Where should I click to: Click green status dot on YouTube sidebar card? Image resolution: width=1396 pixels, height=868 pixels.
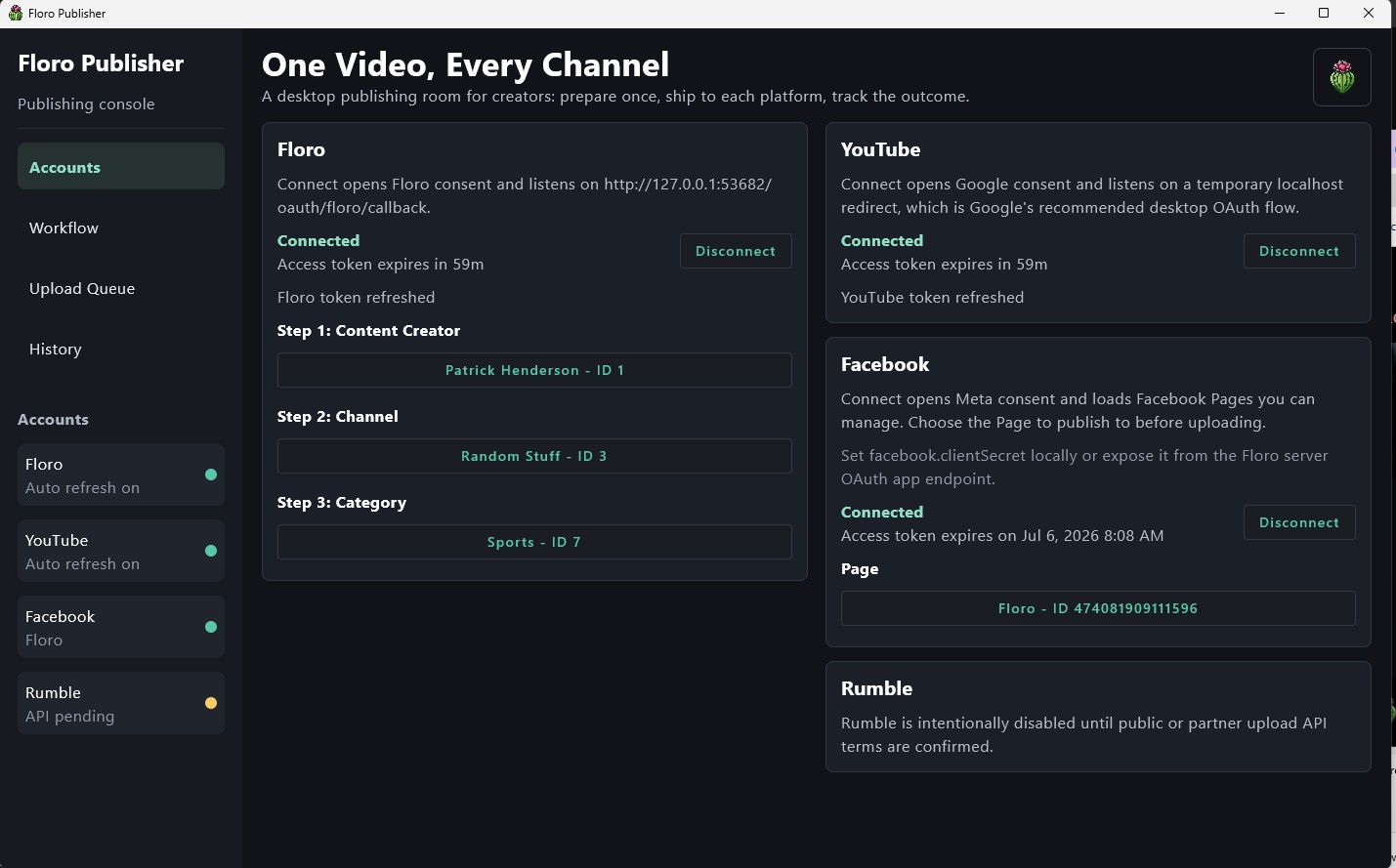point(211,551)
